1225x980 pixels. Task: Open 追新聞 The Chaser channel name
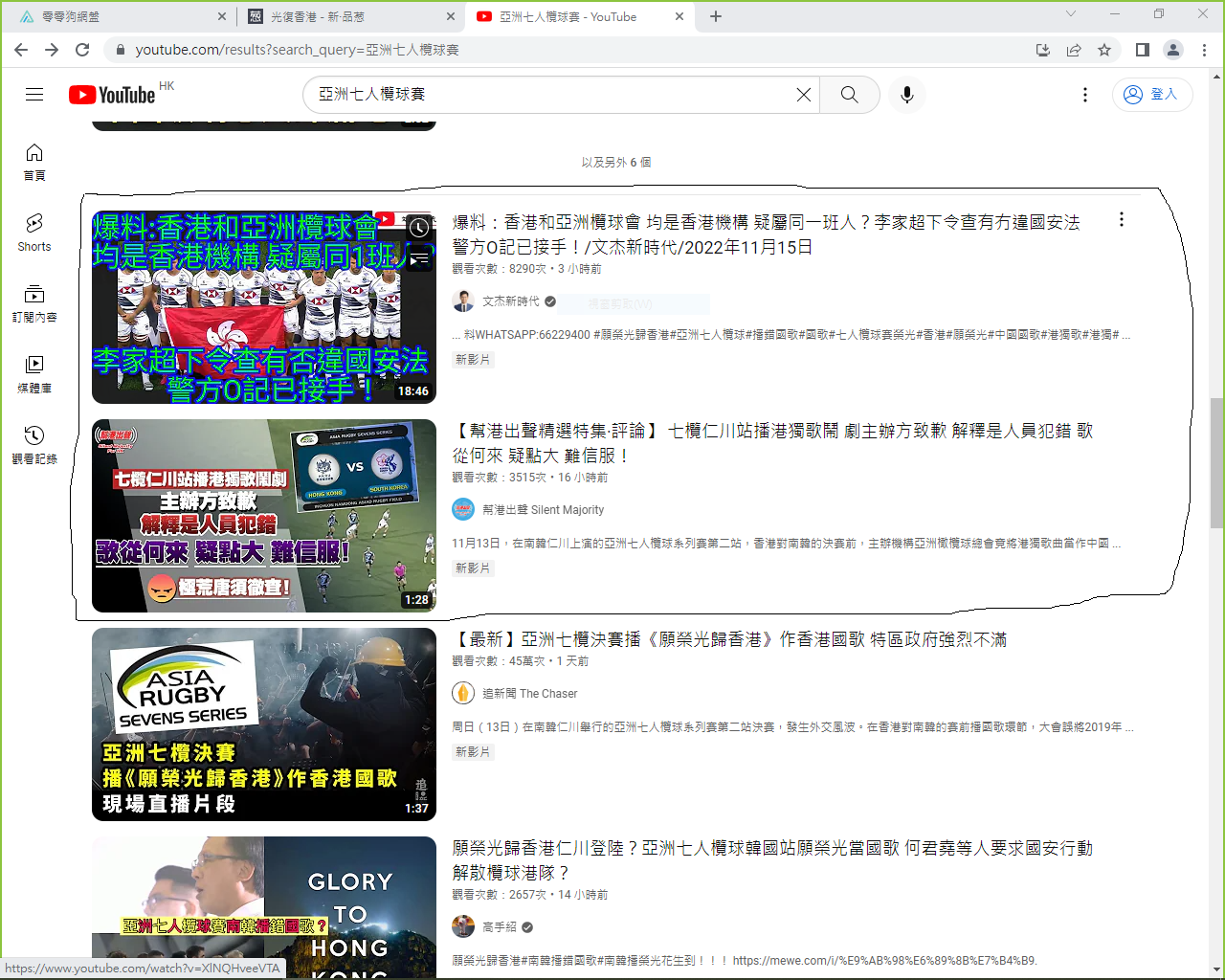click(x=530, y=694)
